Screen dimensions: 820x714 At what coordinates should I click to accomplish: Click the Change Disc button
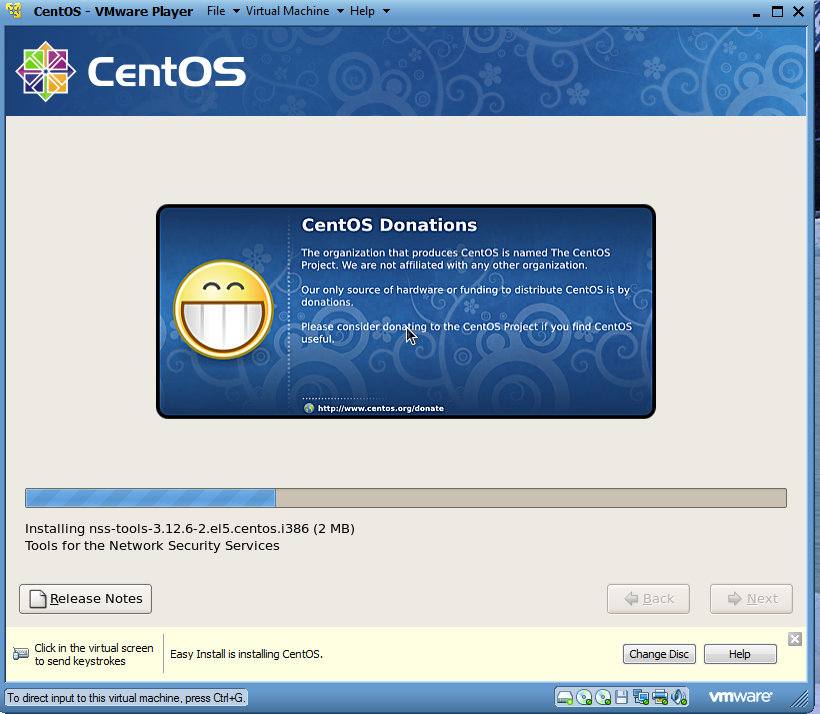click(x=659, y=654)
